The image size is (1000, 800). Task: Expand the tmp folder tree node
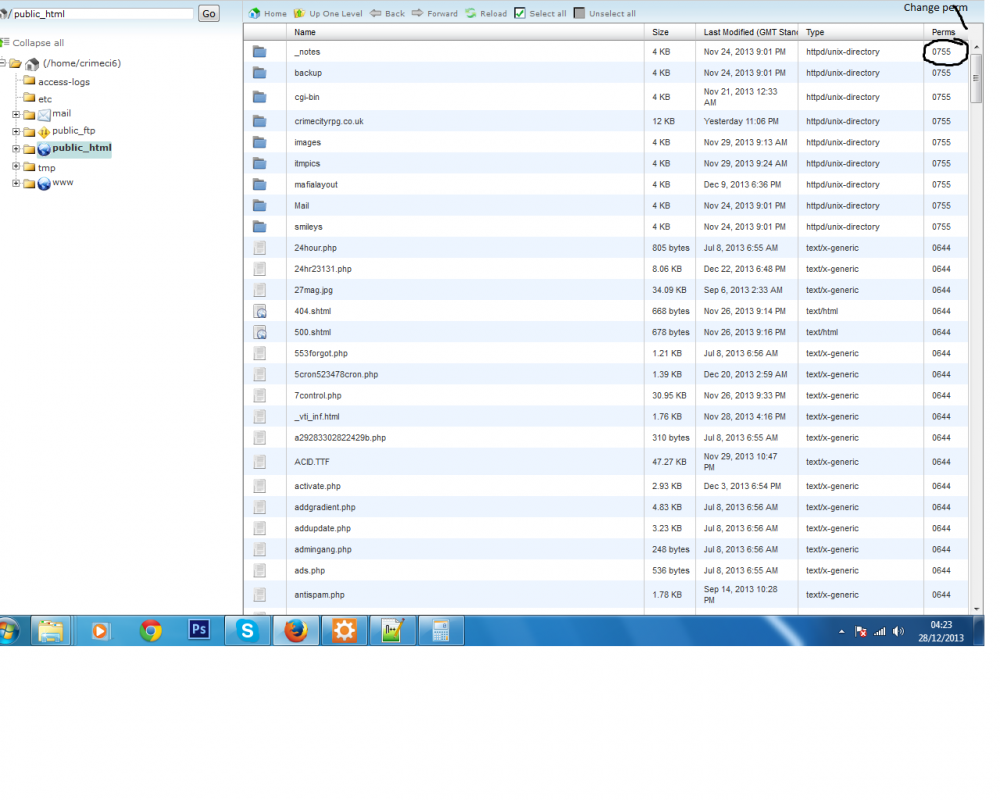point(16,168)
